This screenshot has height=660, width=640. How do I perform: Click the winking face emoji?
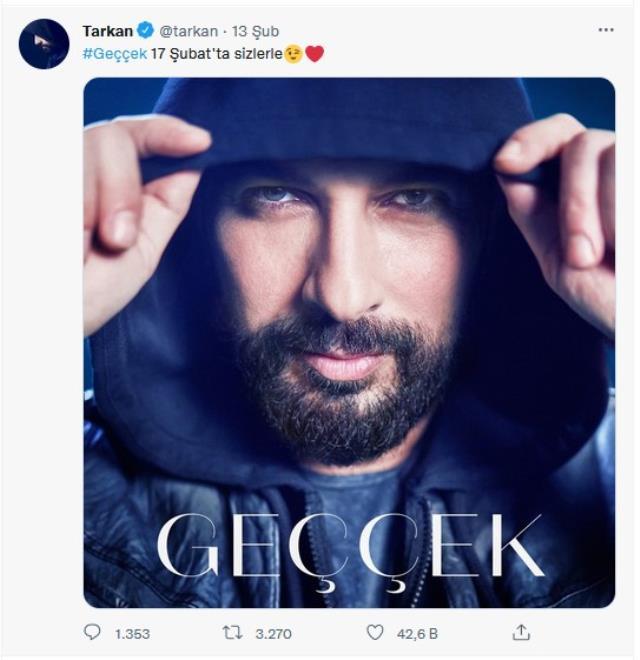click(x=293, y=54)
